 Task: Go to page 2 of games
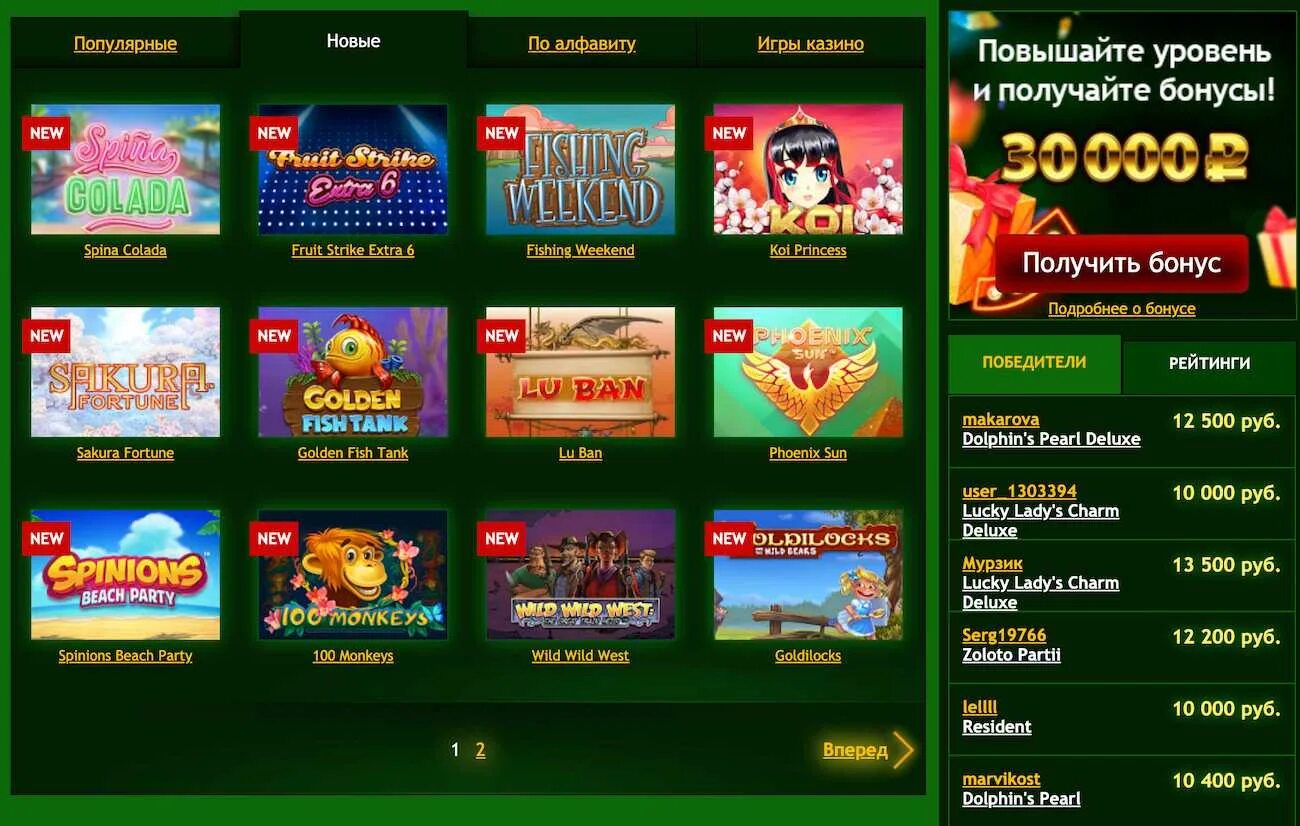(480, 750)
